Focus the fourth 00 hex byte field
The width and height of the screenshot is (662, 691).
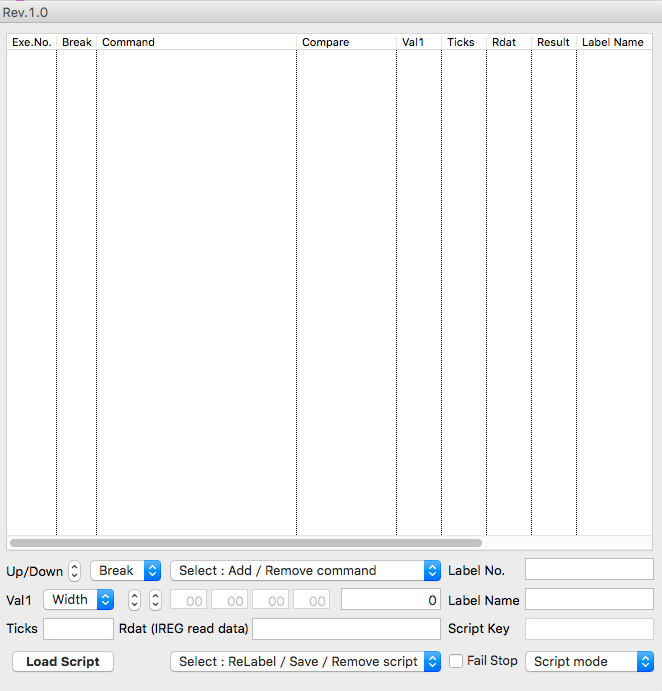(x=312, y=600)
